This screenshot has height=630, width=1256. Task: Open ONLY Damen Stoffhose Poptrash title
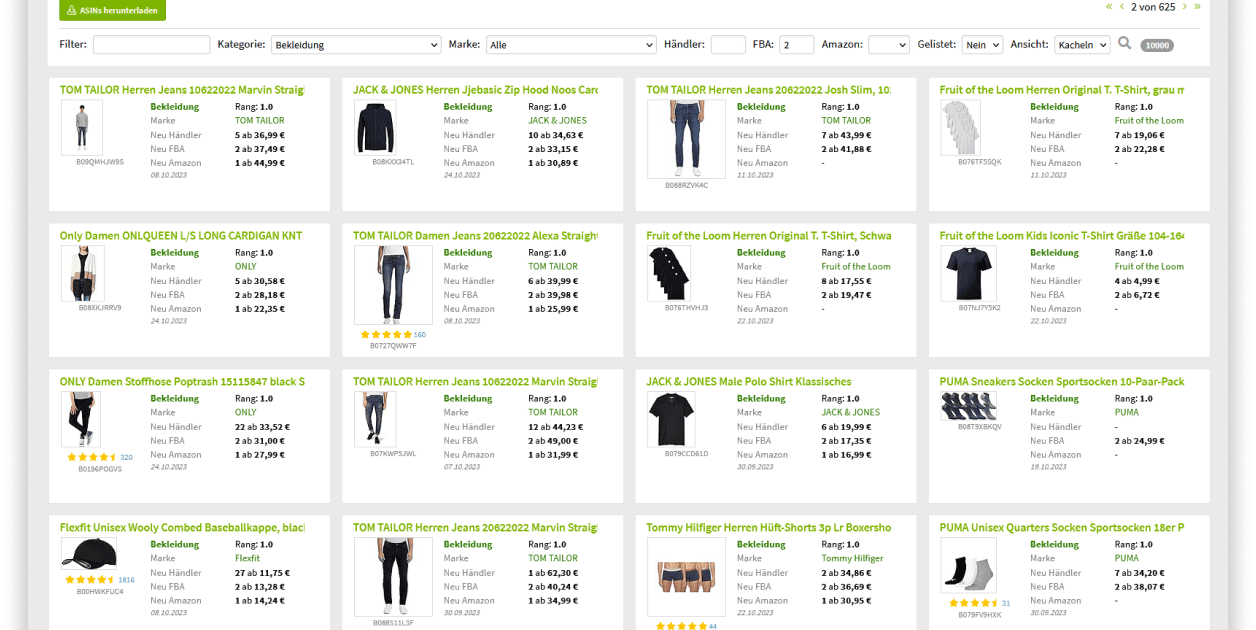coord(182,382)
